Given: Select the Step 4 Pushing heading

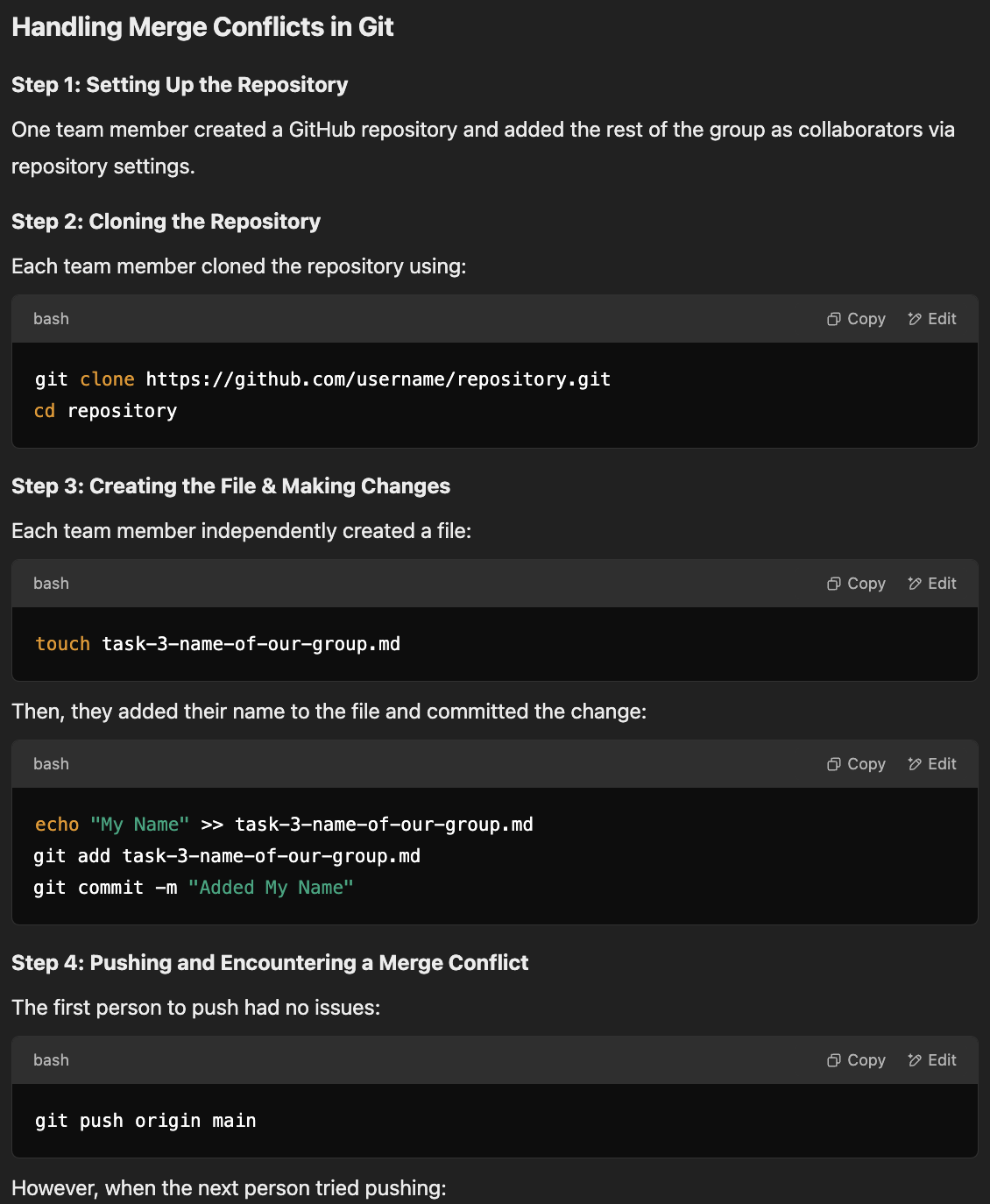Looking at the screenshot, I should [x=270, y=963].
